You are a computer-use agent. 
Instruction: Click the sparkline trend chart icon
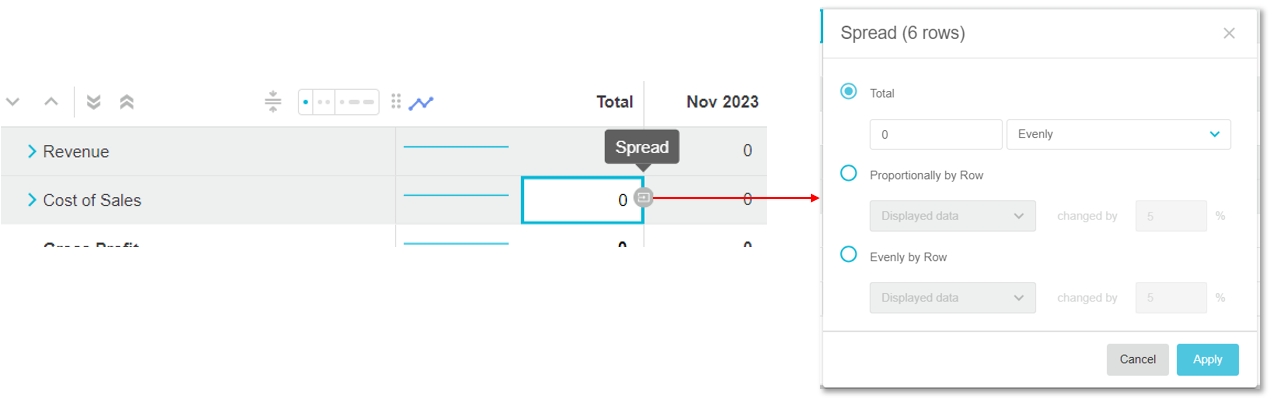tap(421, 102)
